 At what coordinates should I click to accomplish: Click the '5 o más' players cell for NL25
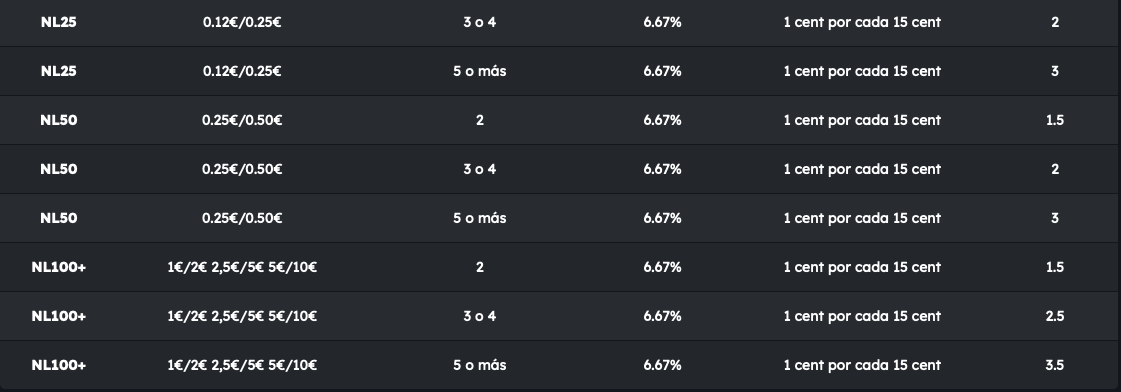[x=480, y=71]
